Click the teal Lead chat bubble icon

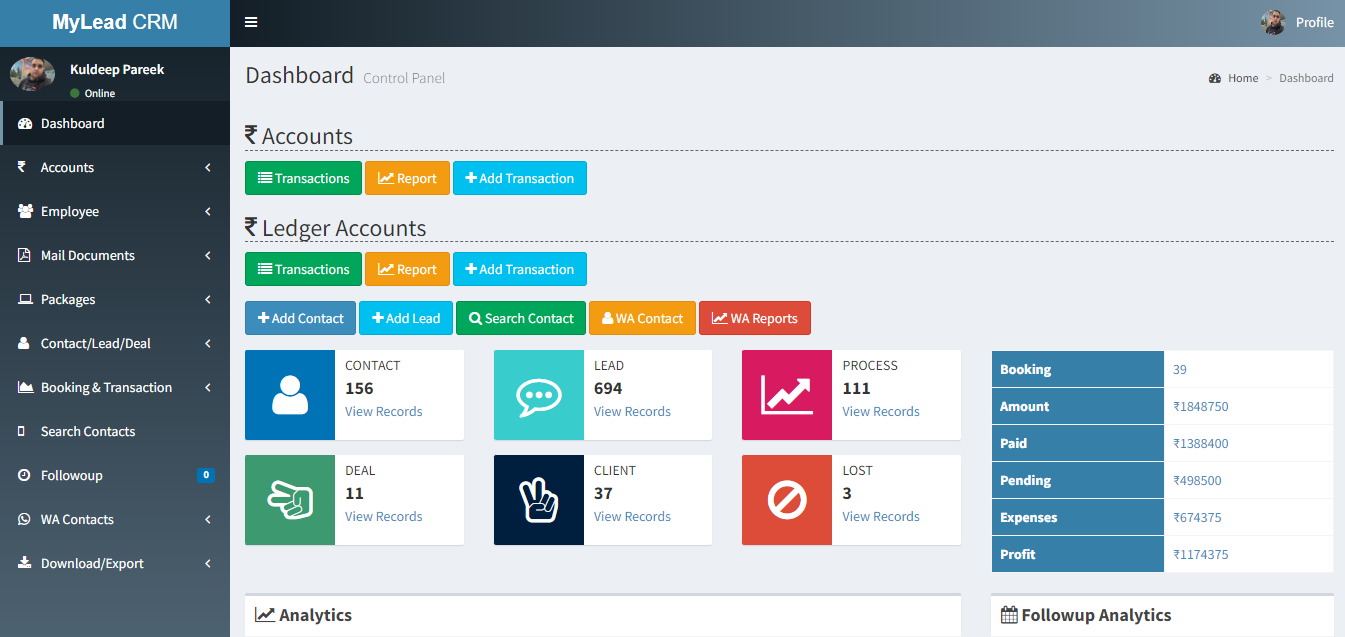(539, 395)
